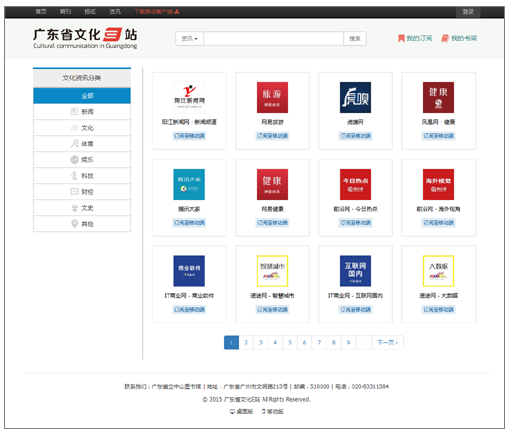
Task: Open the 网易健康 red 健康 thumbnail
Action: click(272, 184)
